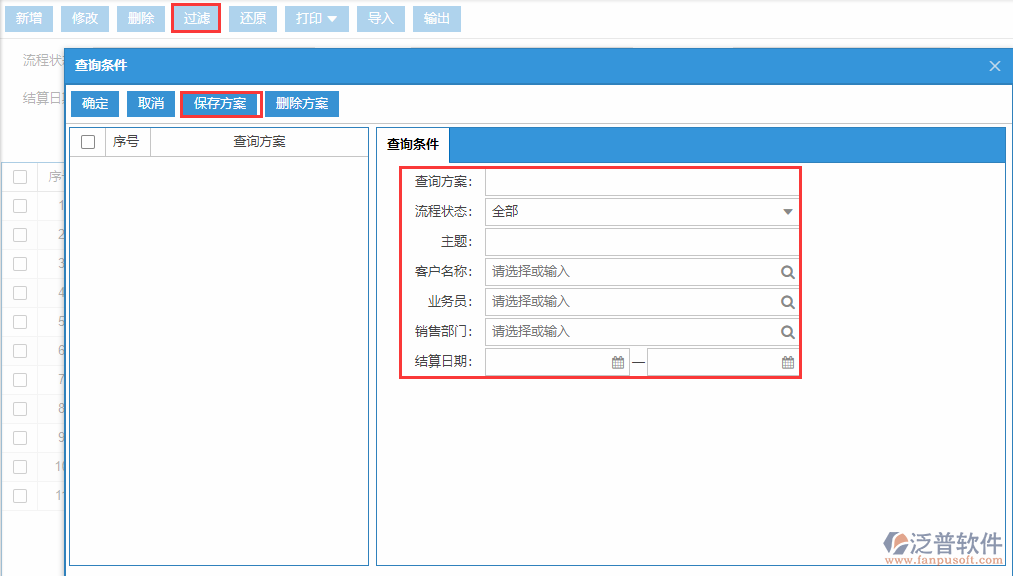Click the 查询方案 input field
The height and width of the screenshot is (576, 1013).
[x=640, y=181]
